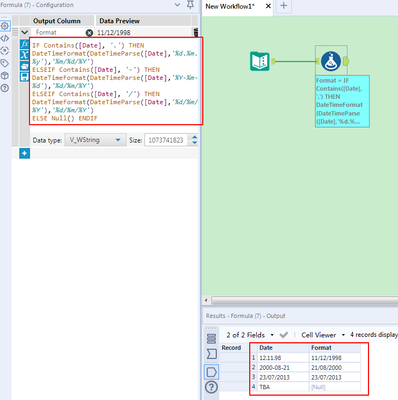
Task: Clear the Format column name with the X
Action: [x=89, y=33]
